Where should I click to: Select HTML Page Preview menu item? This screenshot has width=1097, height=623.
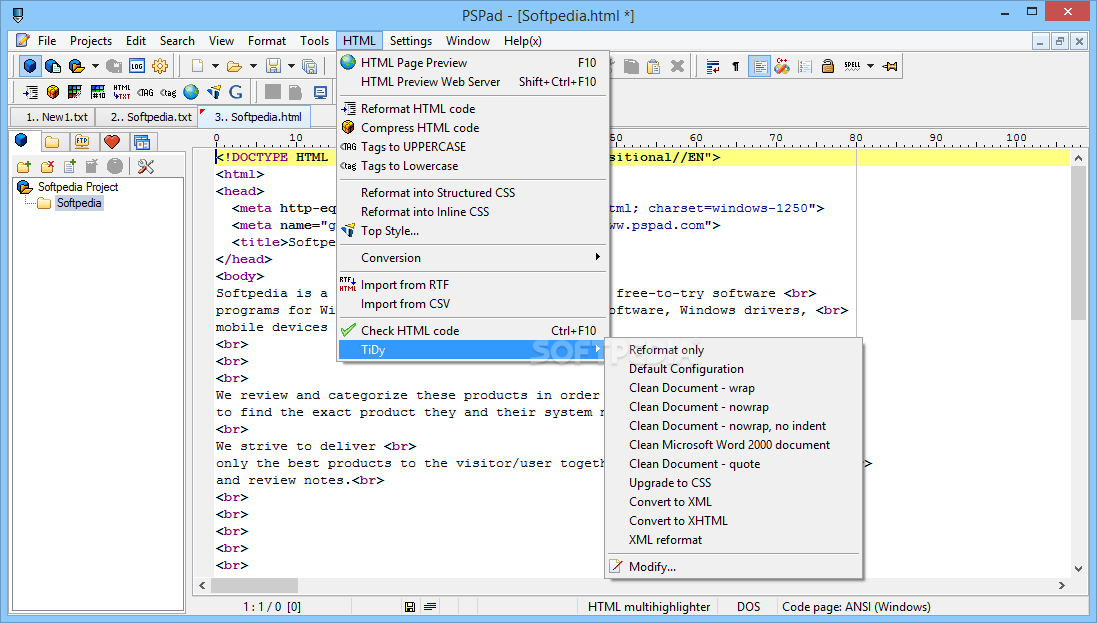[473, 62]
